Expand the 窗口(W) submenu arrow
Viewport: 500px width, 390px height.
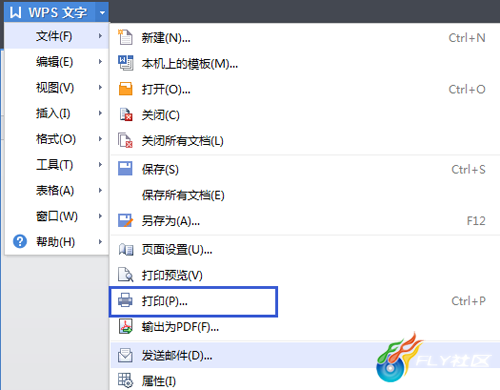click(100, 216)
